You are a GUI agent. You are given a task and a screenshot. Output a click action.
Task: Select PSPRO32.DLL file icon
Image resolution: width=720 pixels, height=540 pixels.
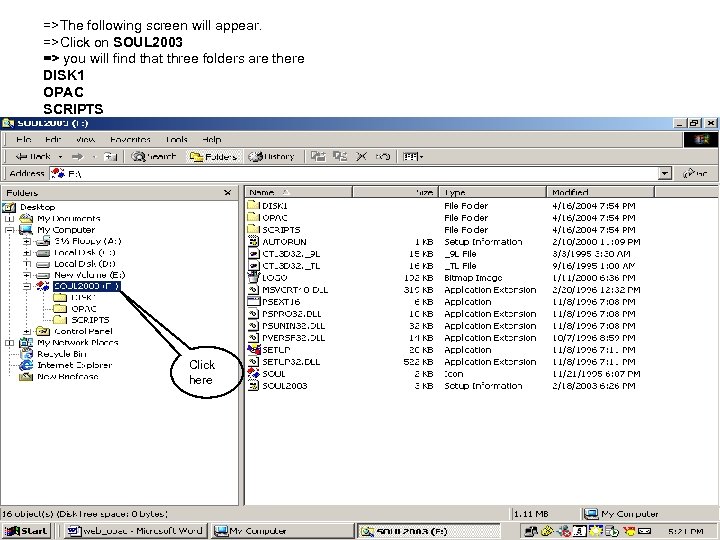click(x=253, y=313)
